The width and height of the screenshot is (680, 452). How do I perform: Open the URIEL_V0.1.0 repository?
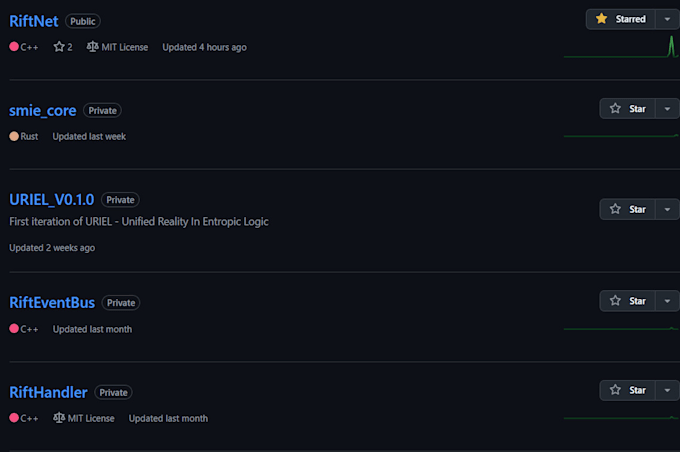[51, 199]
